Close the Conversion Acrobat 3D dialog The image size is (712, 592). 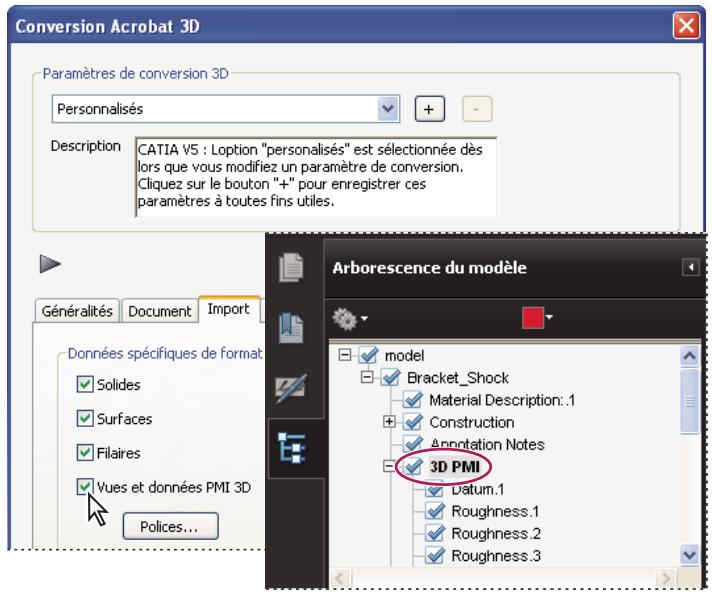pos(686,25)
